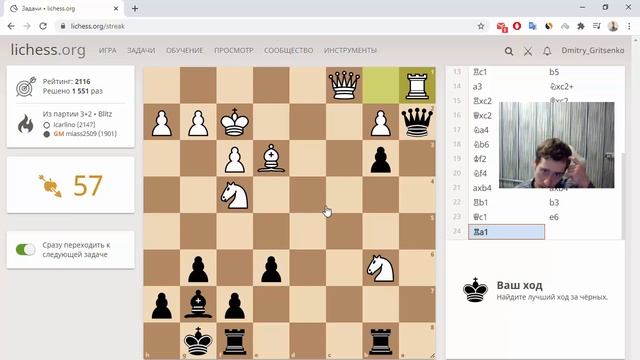Bookmark this page with star icon
The width and height of the screenshot is (640, 360).
[x=481, y=26]
